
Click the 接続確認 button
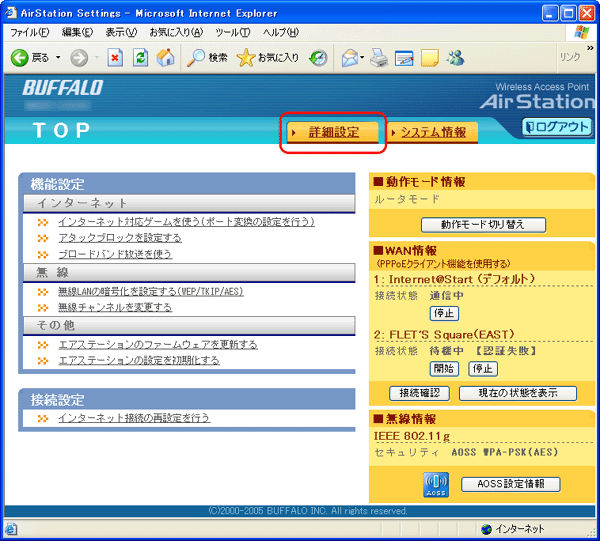(x=419, y=393)
